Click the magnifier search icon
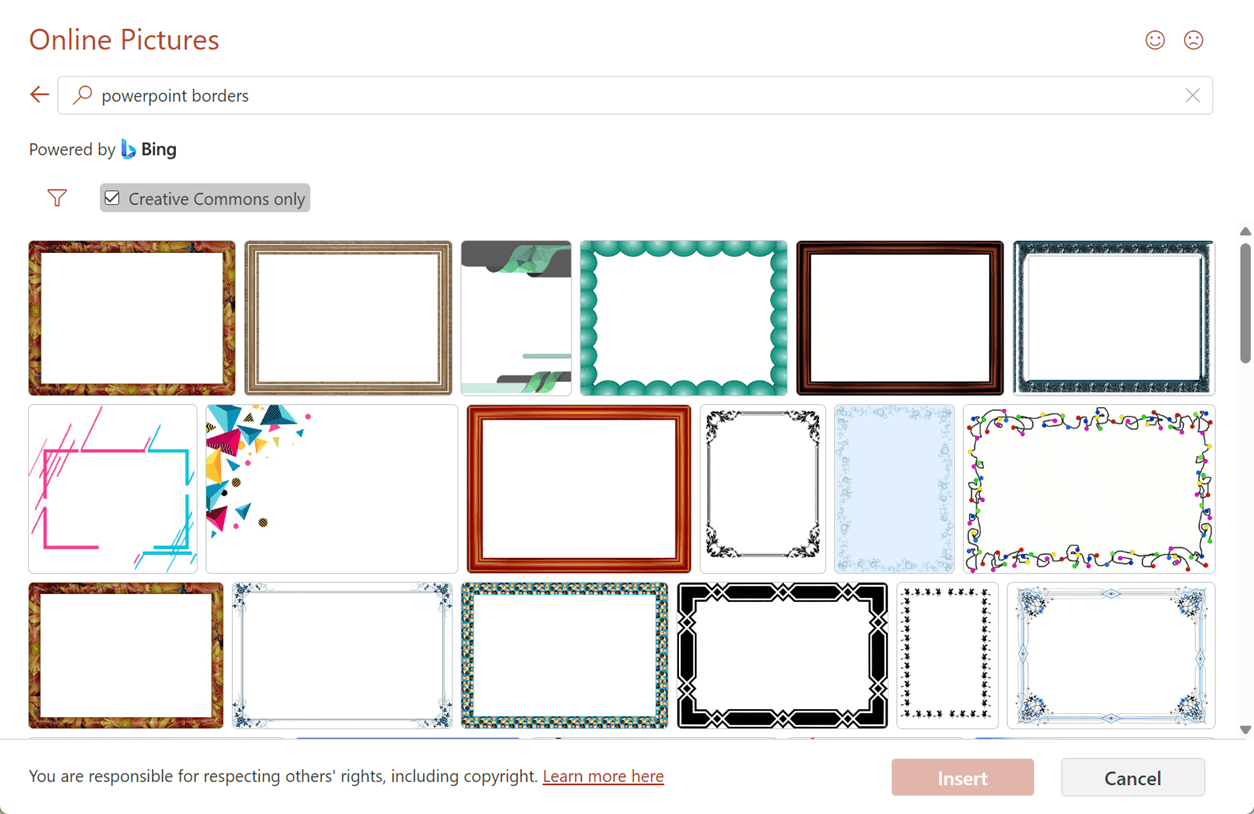 (x=83, y=95)
